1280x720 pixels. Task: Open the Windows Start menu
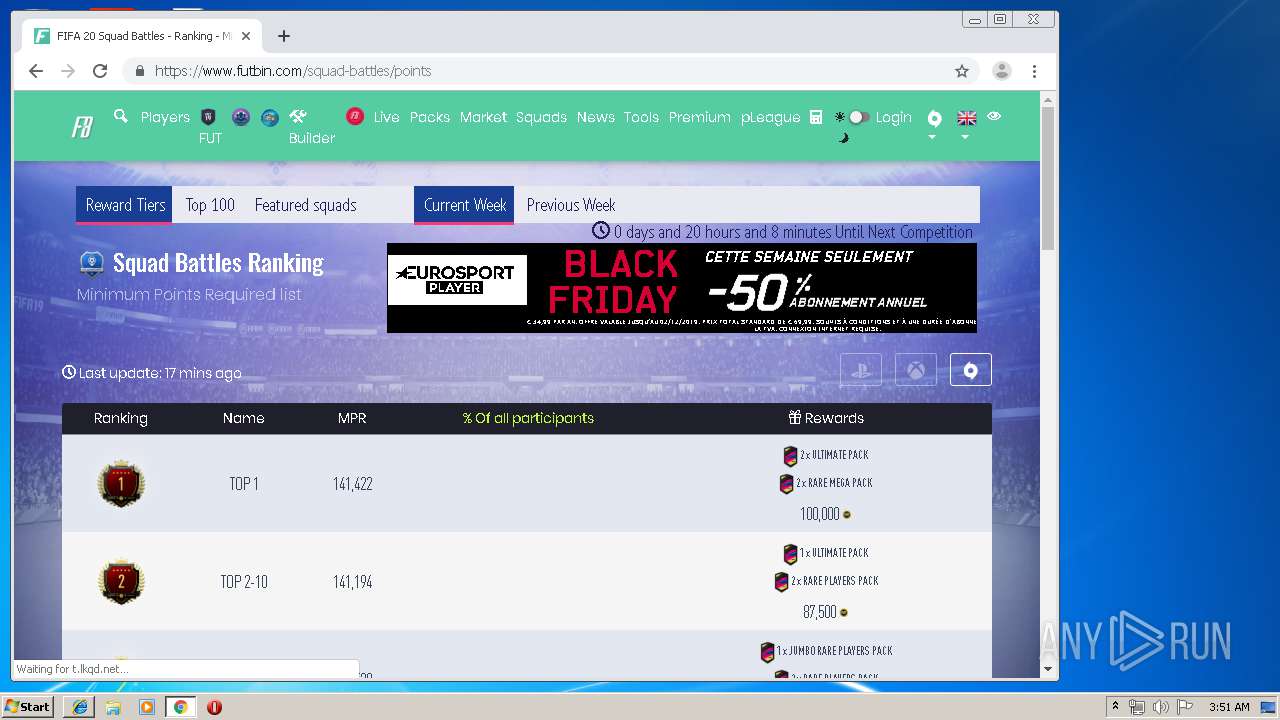pos(27,706)
